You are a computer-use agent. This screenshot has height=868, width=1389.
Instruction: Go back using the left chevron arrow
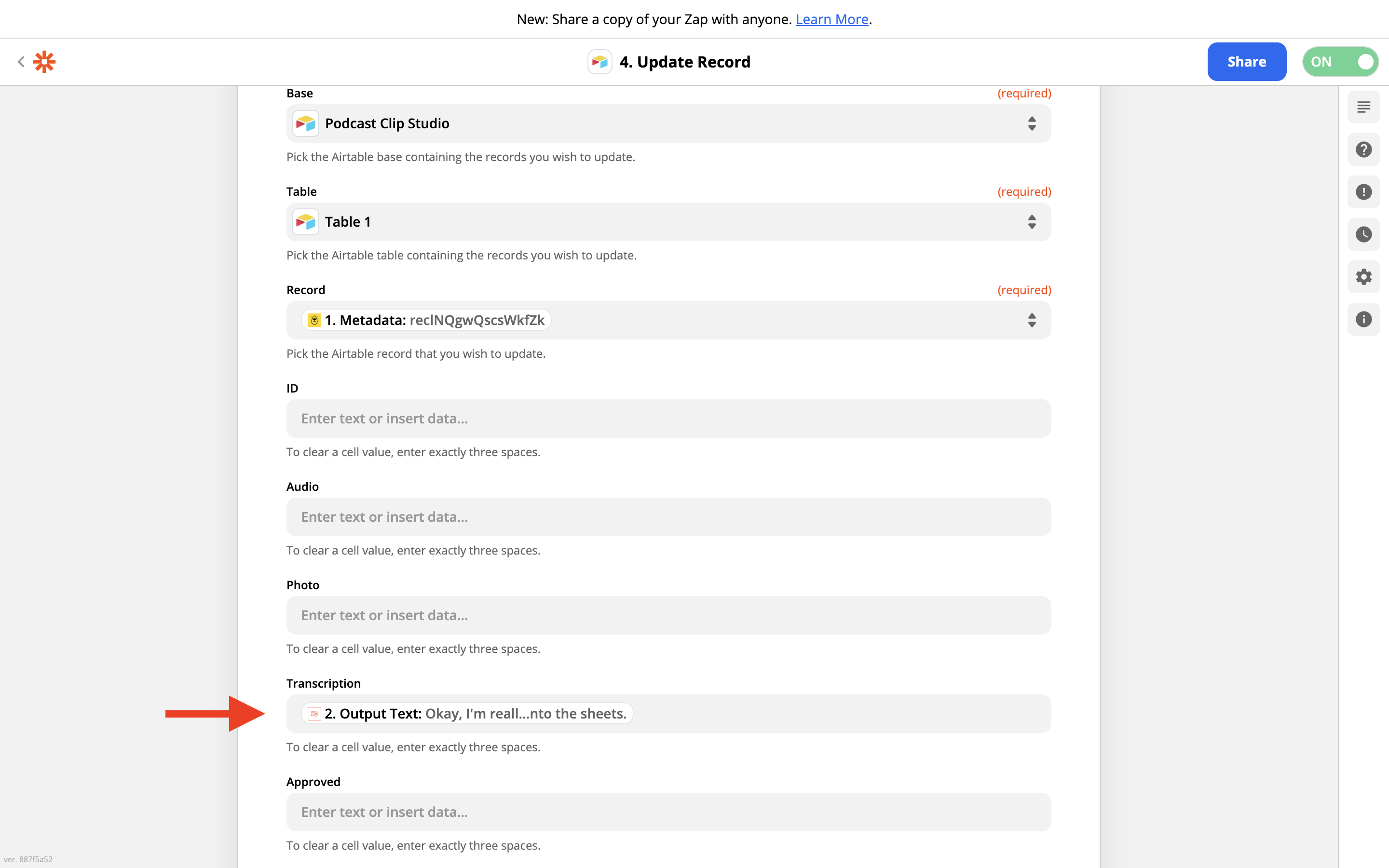click(x=21, y=61)
